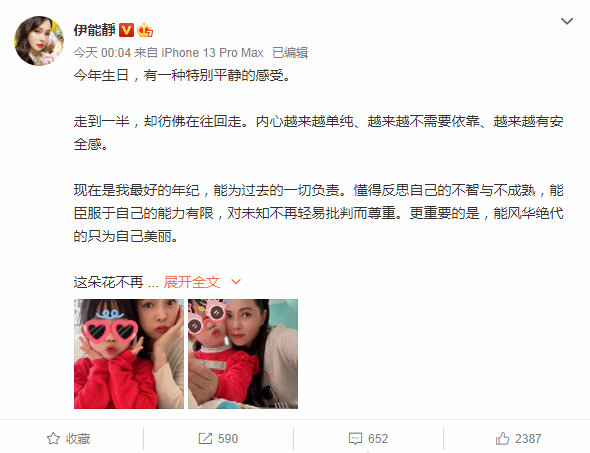Click the 已编辑 edited label
Screen dimensions: 590x453
click(x=290, y=53)
